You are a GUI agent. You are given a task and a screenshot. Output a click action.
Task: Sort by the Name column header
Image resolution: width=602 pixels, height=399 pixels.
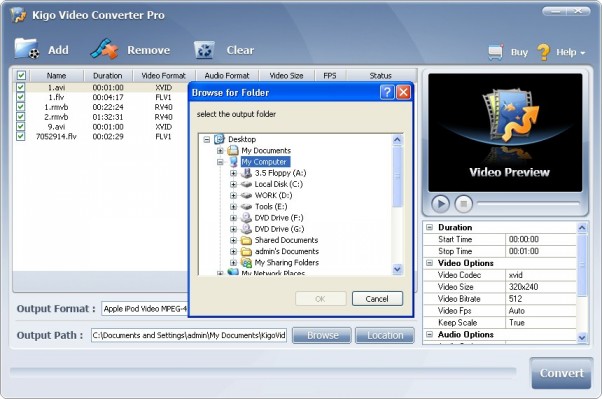coord(56,76)
